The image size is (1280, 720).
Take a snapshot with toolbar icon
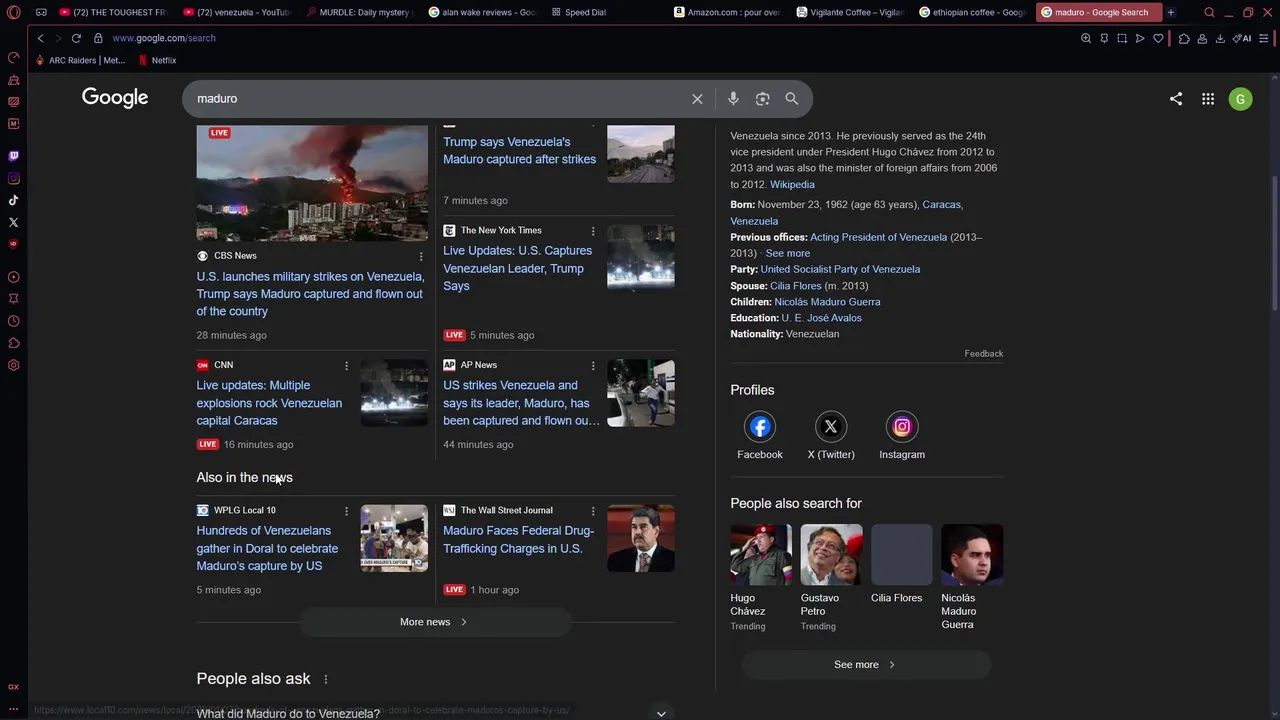pyautogui.click(x=1122, y=38)
